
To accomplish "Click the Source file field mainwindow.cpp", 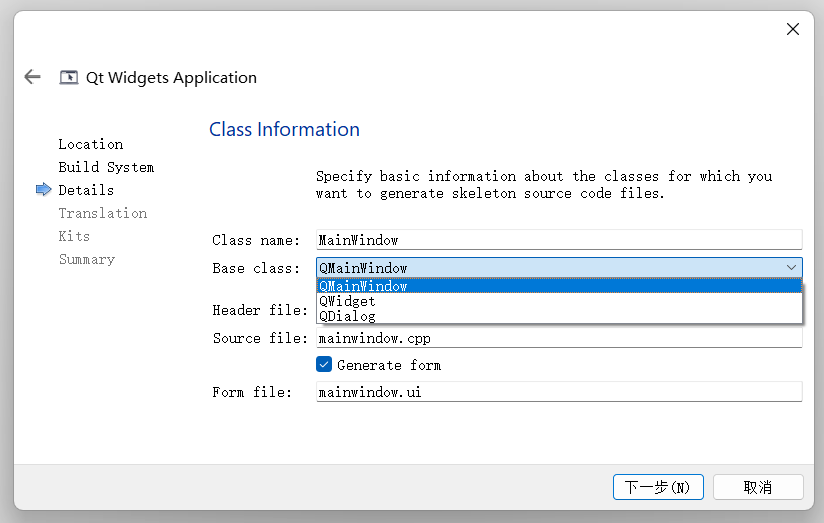I will 559,338.
